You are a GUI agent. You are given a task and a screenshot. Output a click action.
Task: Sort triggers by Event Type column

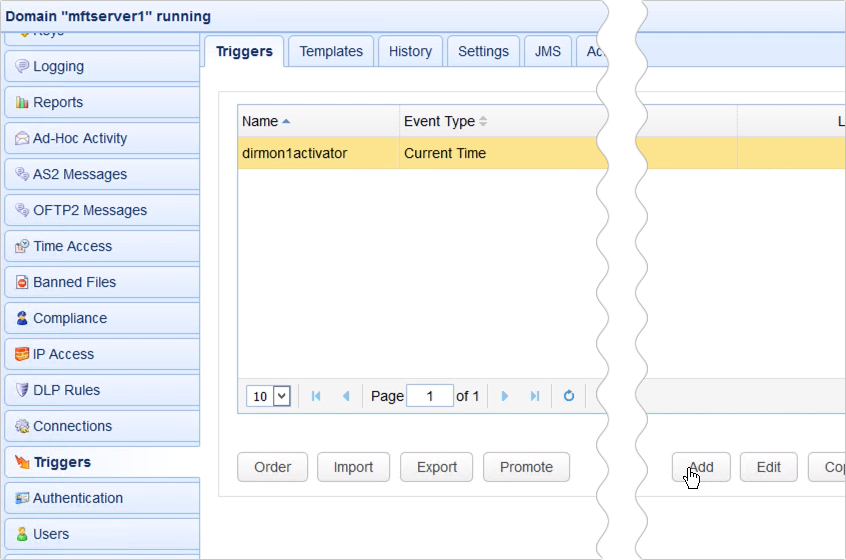point(440,122)
